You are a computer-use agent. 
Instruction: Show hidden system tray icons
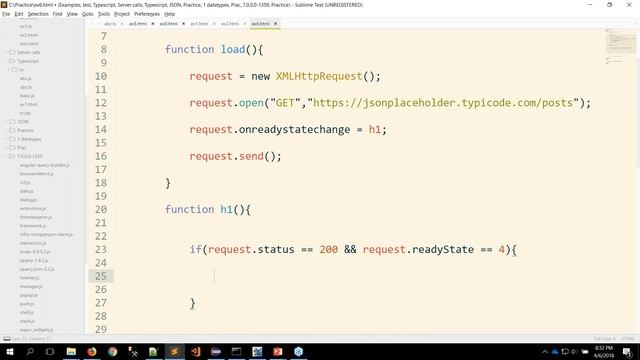(x=544, y=351)
